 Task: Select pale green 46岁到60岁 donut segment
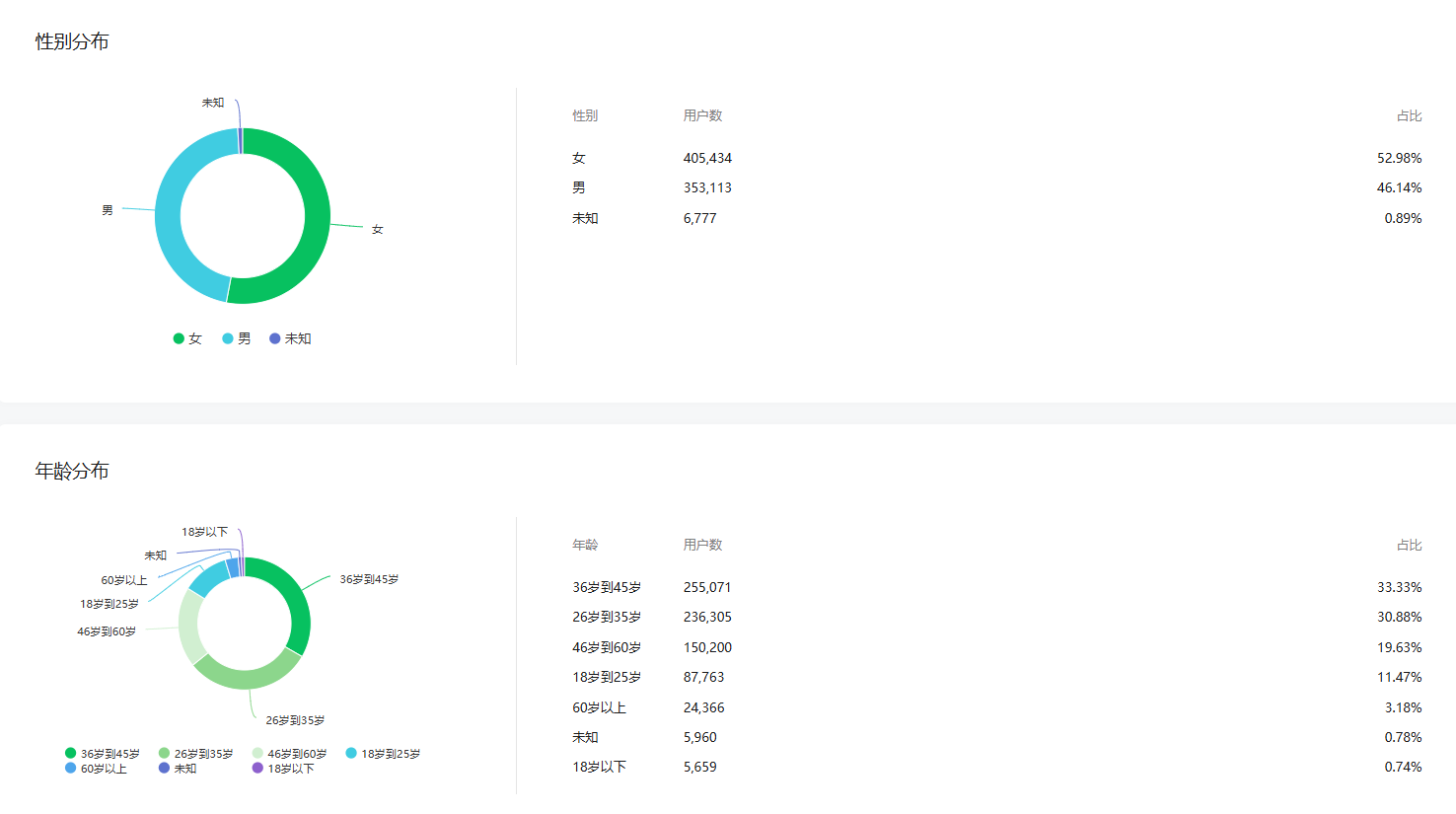coord(189,628)
